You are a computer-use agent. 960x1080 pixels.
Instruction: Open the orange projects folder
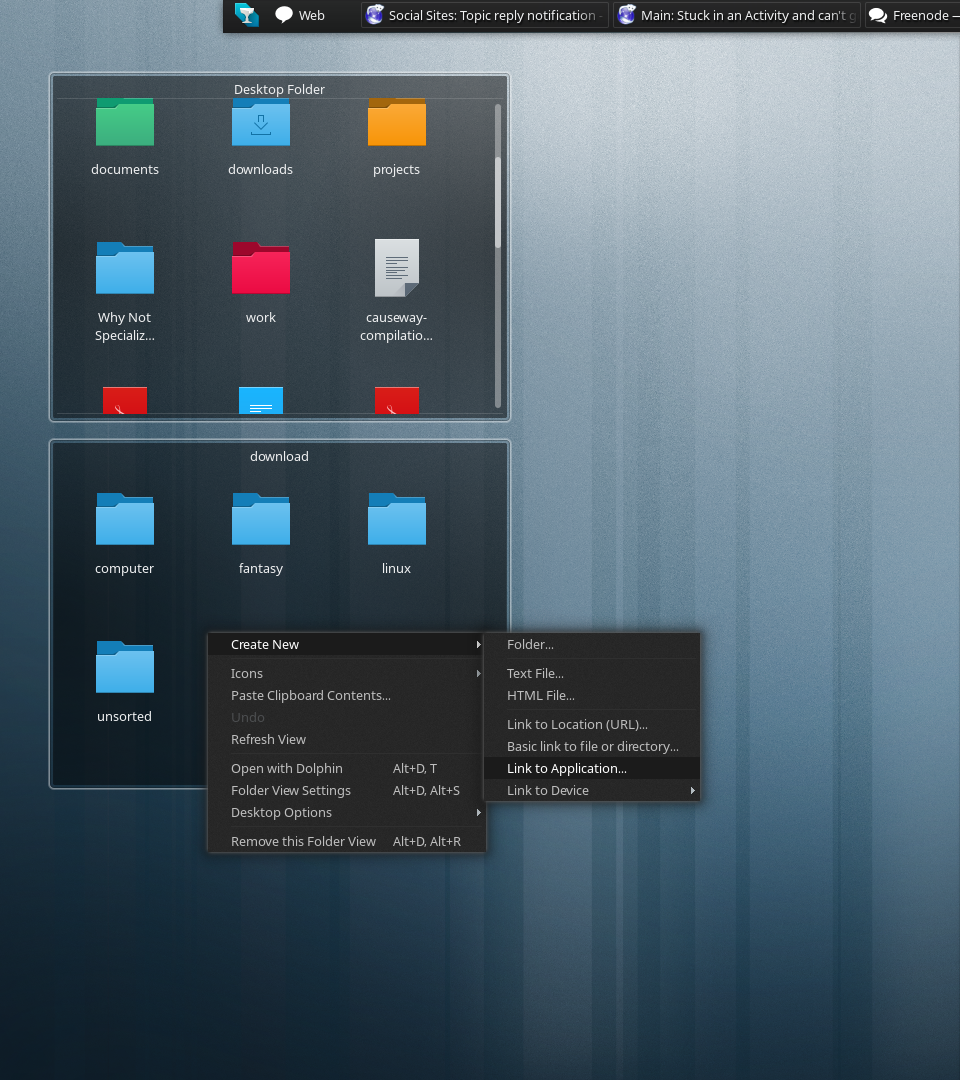coord(396,124)
